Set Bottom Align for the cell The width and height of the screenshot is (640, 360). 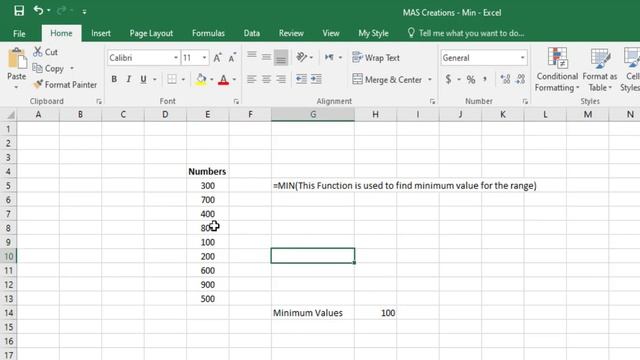click(x=281, y=57)
